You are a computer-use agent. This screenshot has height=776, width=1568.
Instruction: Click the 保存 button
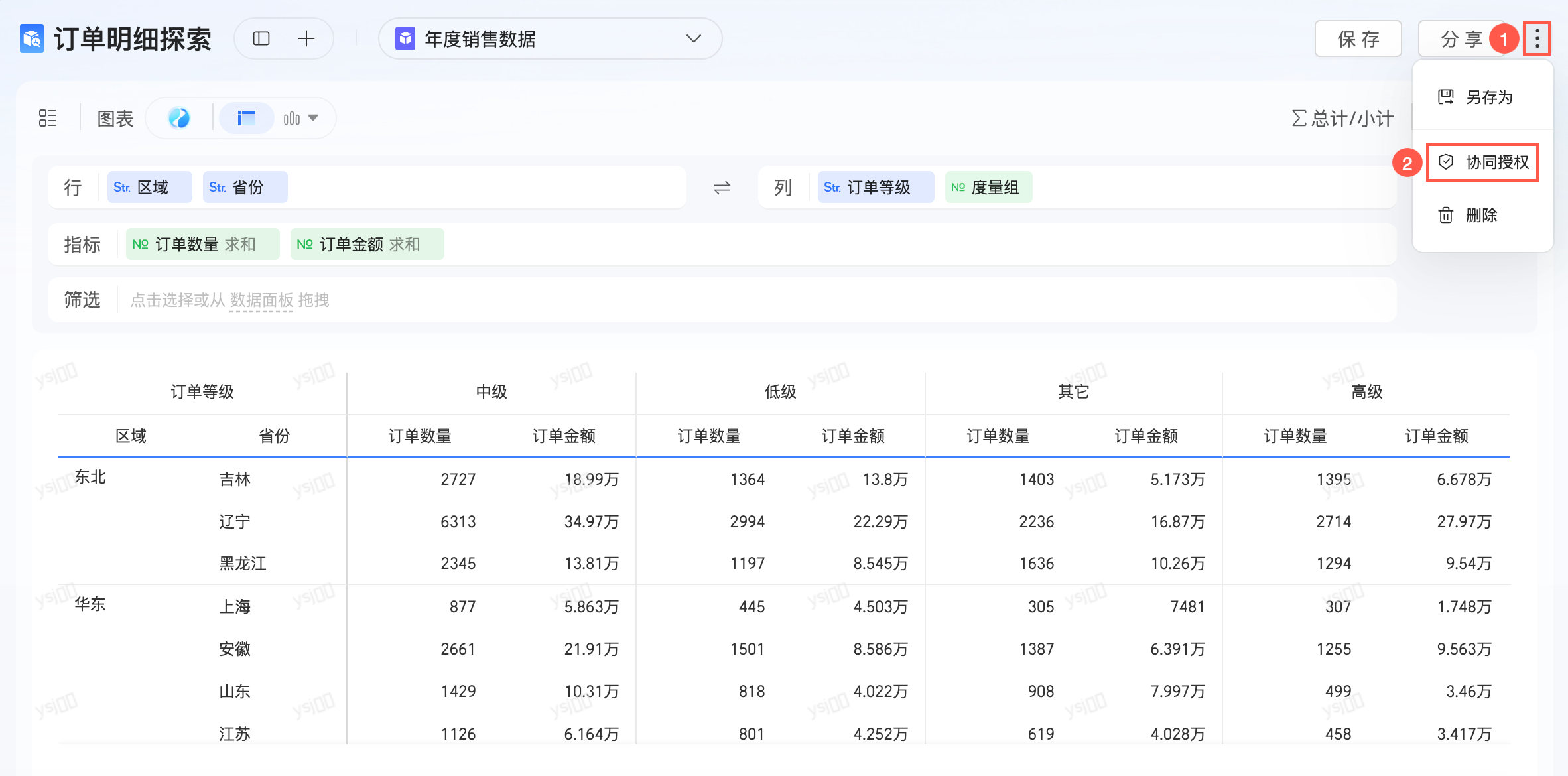(1358, 39)
